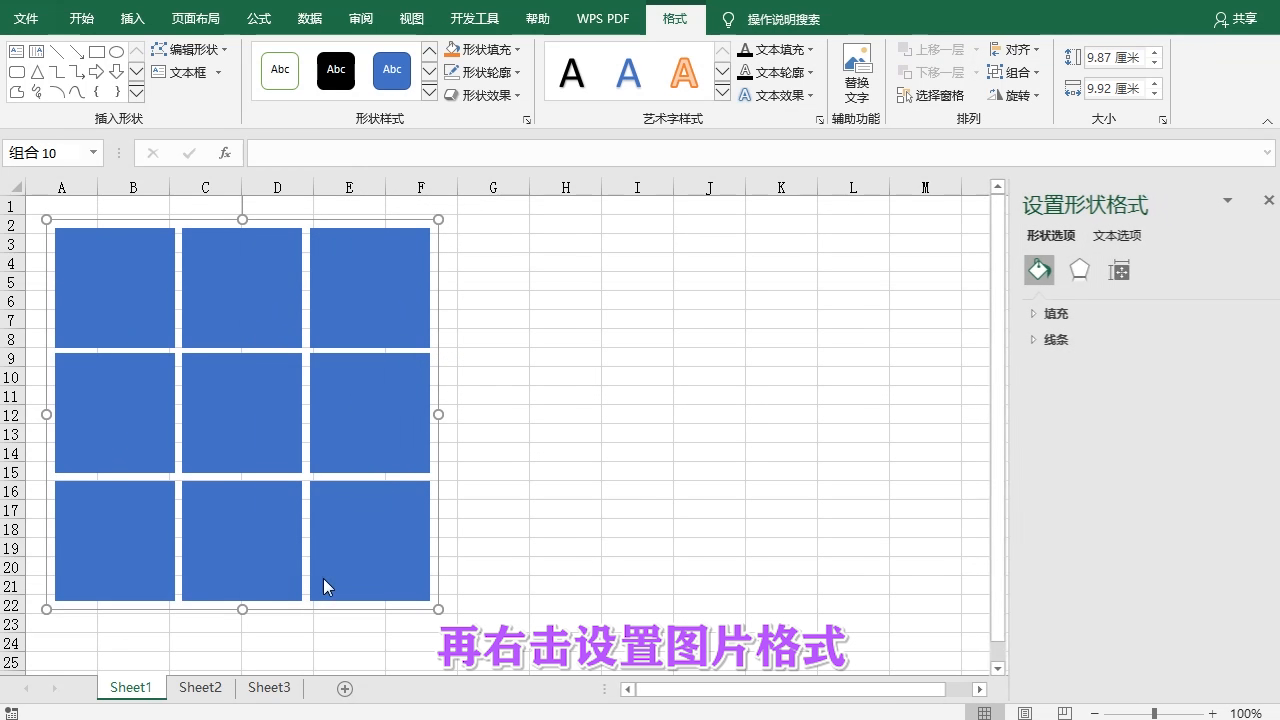Expand the 线条 line section
Image resolution: width=1280 pixels, height=720 pixels.
1055,340
